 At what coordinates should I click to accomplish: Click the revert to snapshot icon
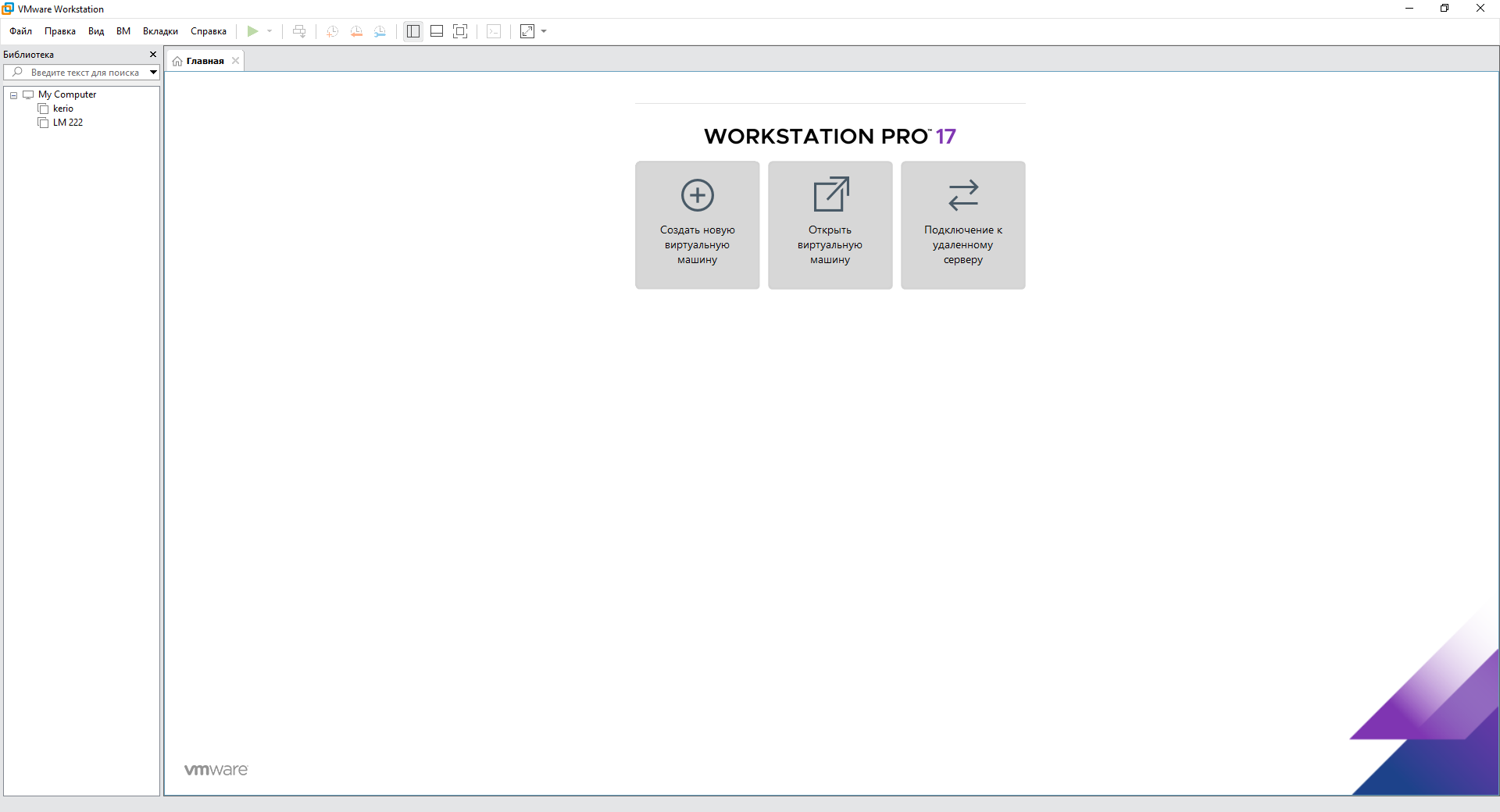coord(356,31)
